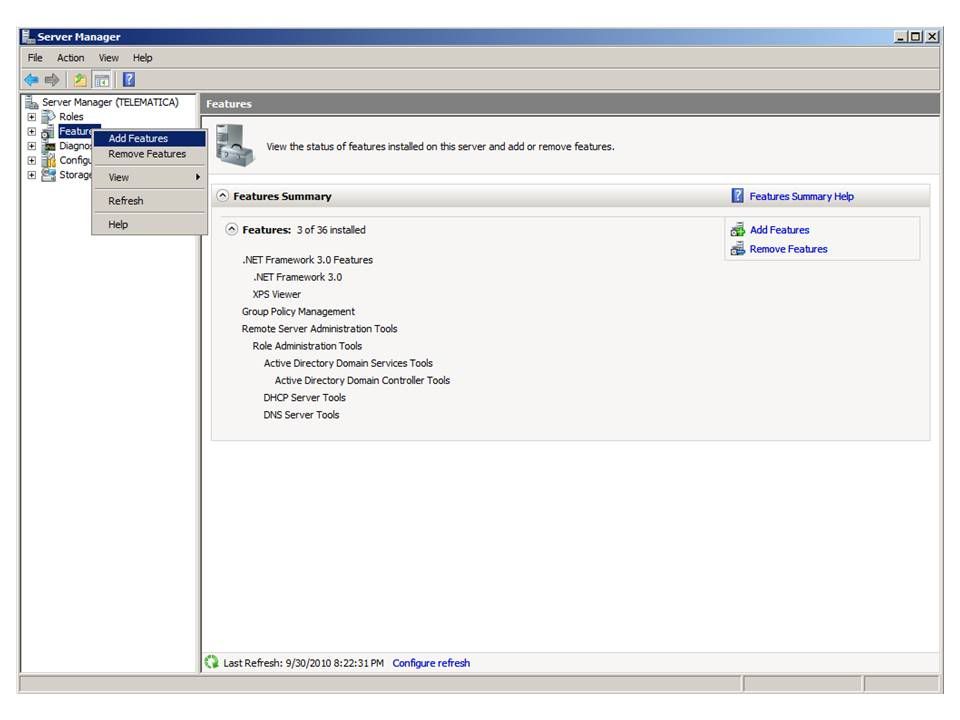Screen dimensions: 960x720
Task: Select Server Manager (TELEMATICA) root node
Action: coord(110,102)
